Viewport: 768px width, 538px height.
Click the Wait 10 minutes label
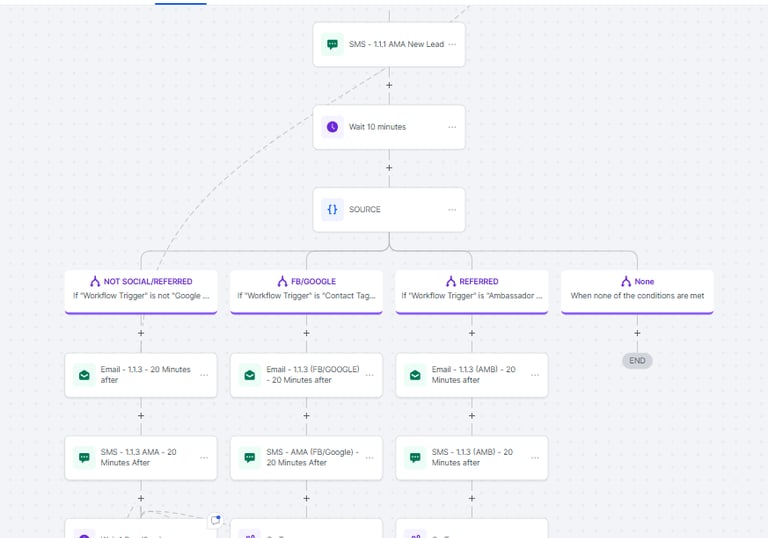coord(377,127)
